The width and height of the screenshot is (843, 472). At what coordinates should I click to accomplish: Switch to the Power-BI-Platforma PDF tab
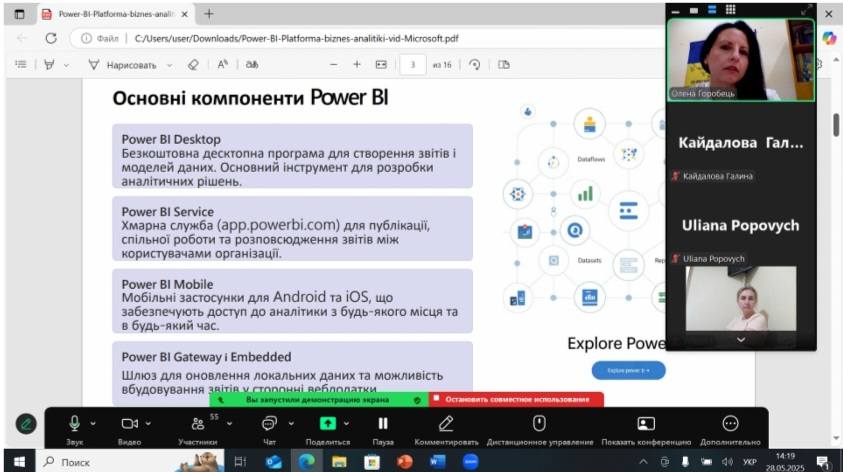(x=112, y=14)
